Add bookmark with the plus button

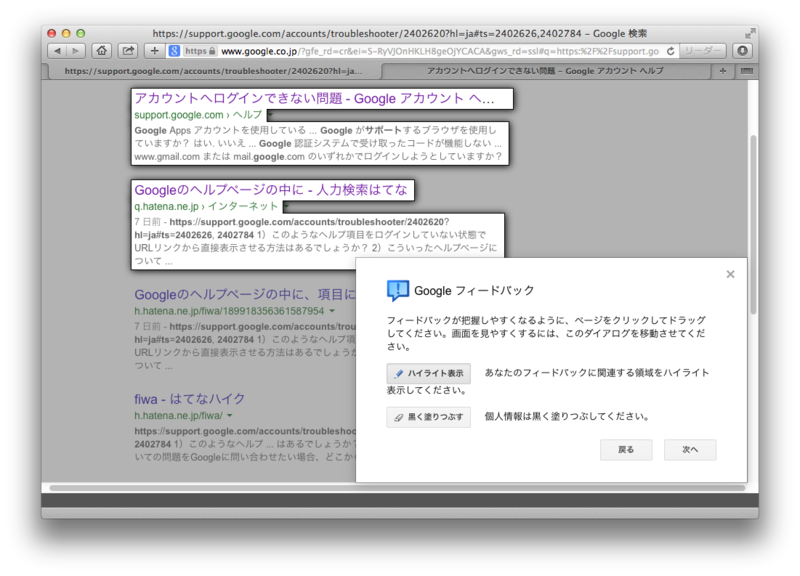[x=155, y=51]
